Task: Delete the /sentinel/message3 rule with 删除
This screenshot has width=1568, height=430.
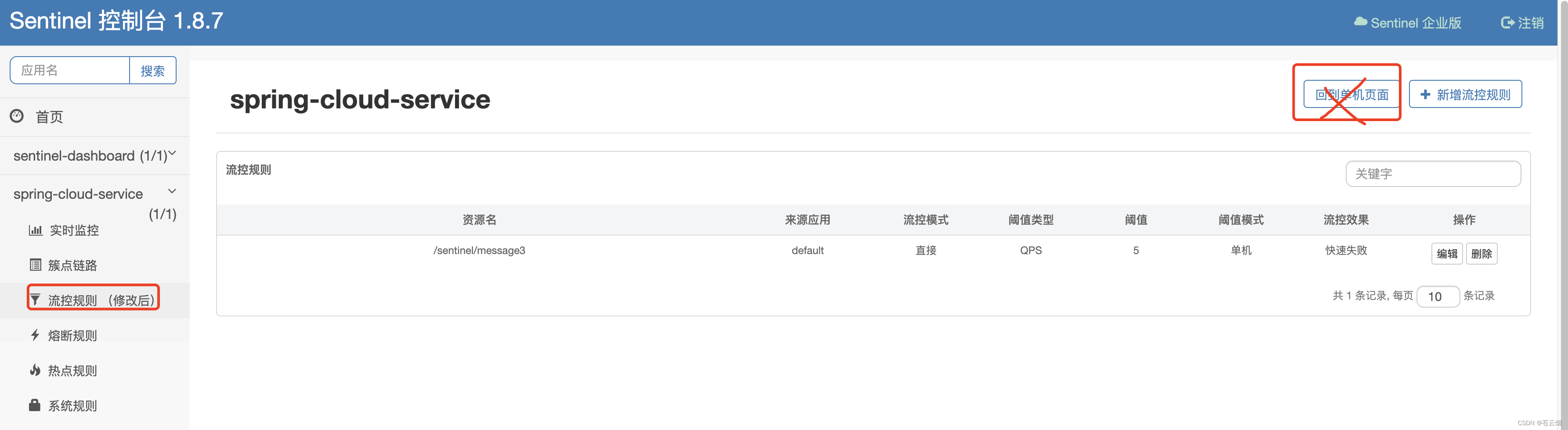Action: [x=1481, y=254]
